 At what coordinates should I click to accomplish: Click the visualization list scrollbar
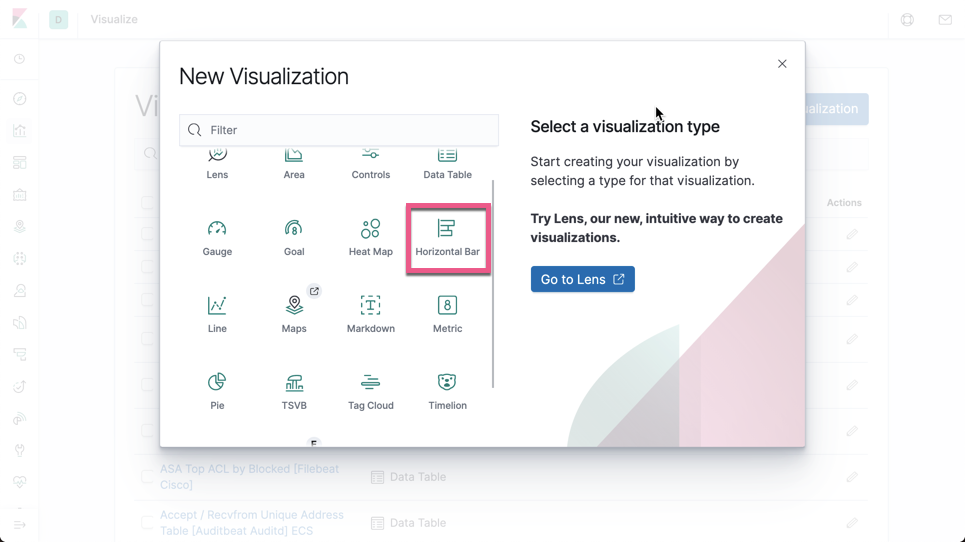pyautogui.click(x=493, y=284)
